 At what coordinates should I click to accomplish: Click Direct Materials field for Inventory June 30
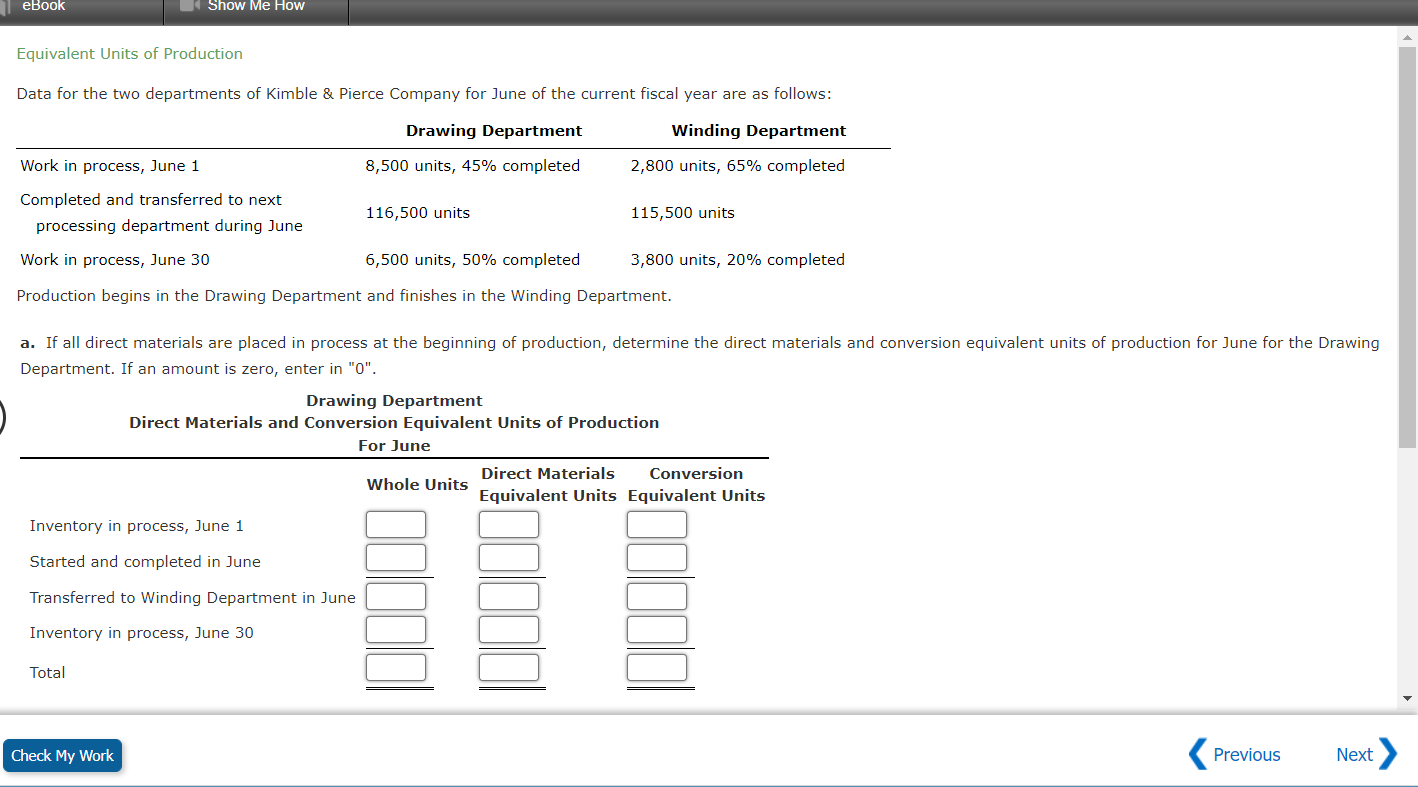[x=509, y=629]
